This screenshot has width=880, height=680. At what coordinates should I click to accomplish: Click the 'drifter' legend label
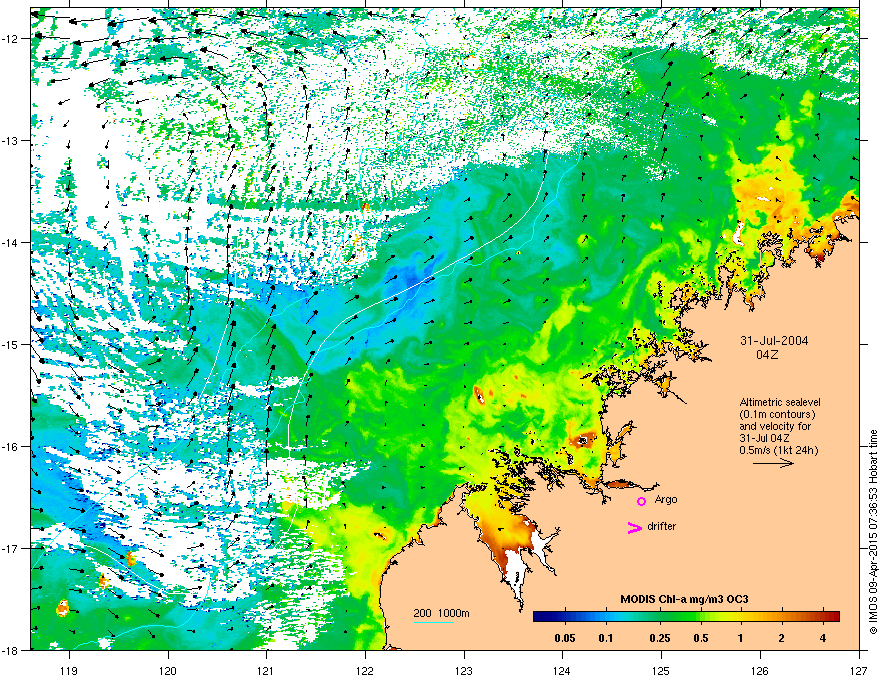point(662,526)
